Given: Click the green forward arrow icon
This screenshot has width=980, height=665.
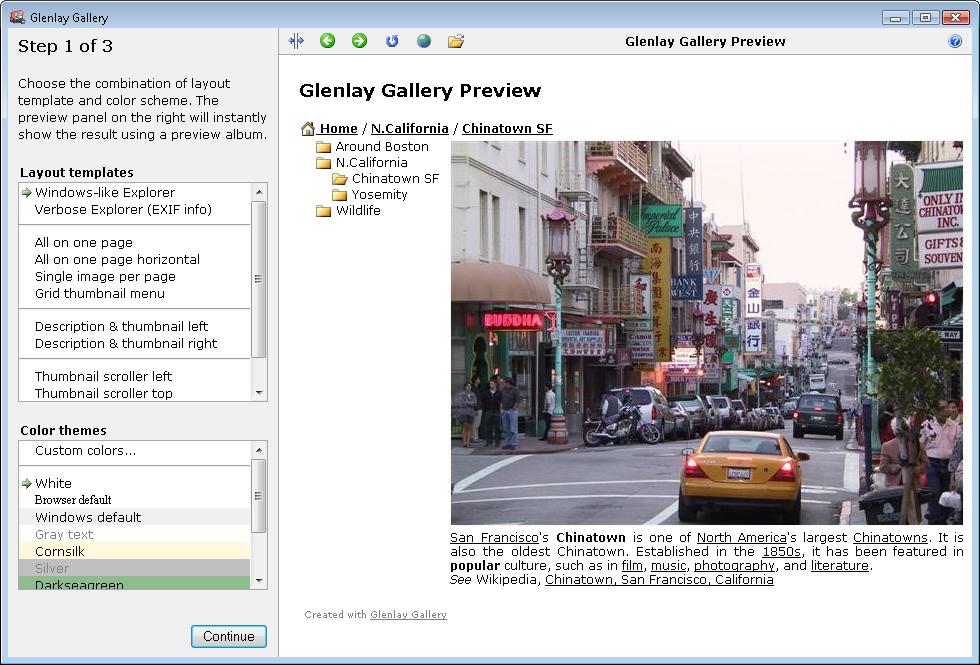Looking at the screenshot, I should 359,41.
